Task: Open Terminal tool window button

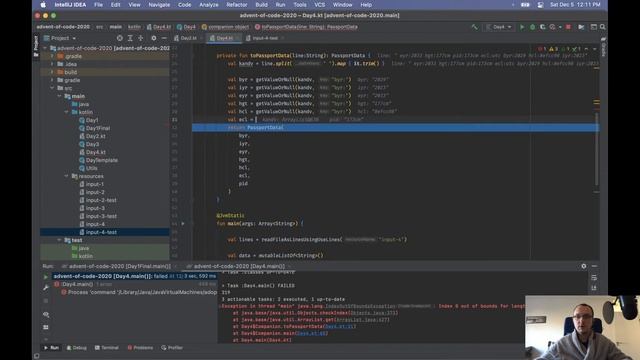Action: 107,348
